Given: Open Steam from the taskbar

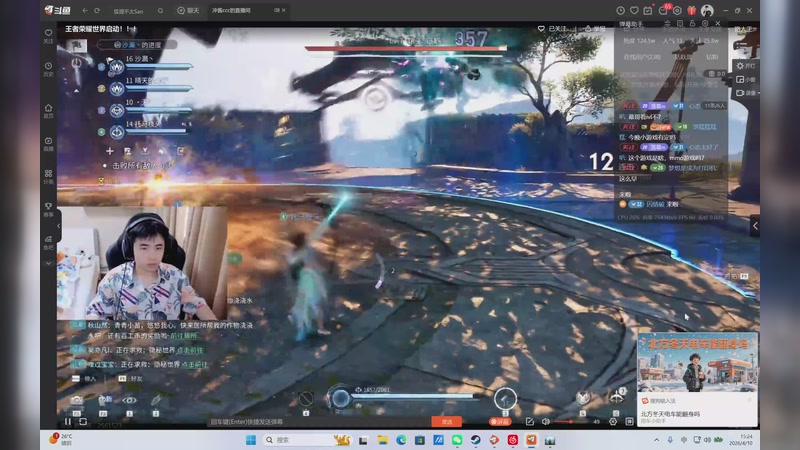Looking at the screenshot, I should point(476,440).
